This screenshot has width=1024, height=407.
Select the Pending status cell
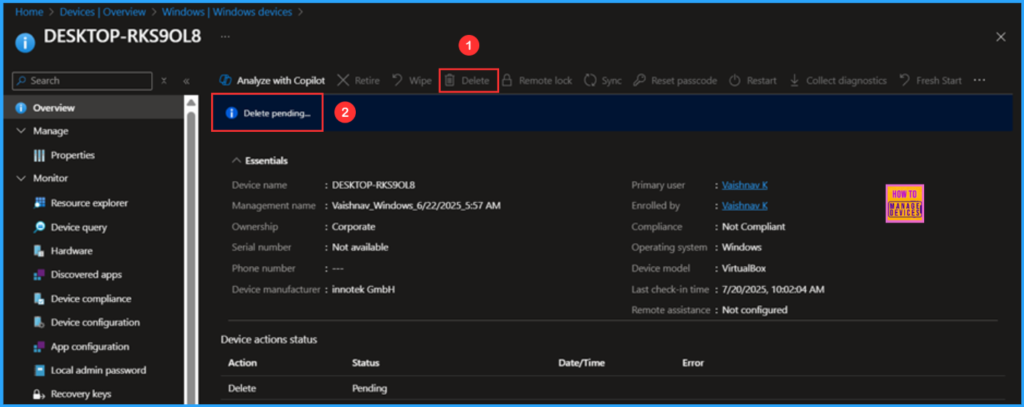[x=370, y=388]
